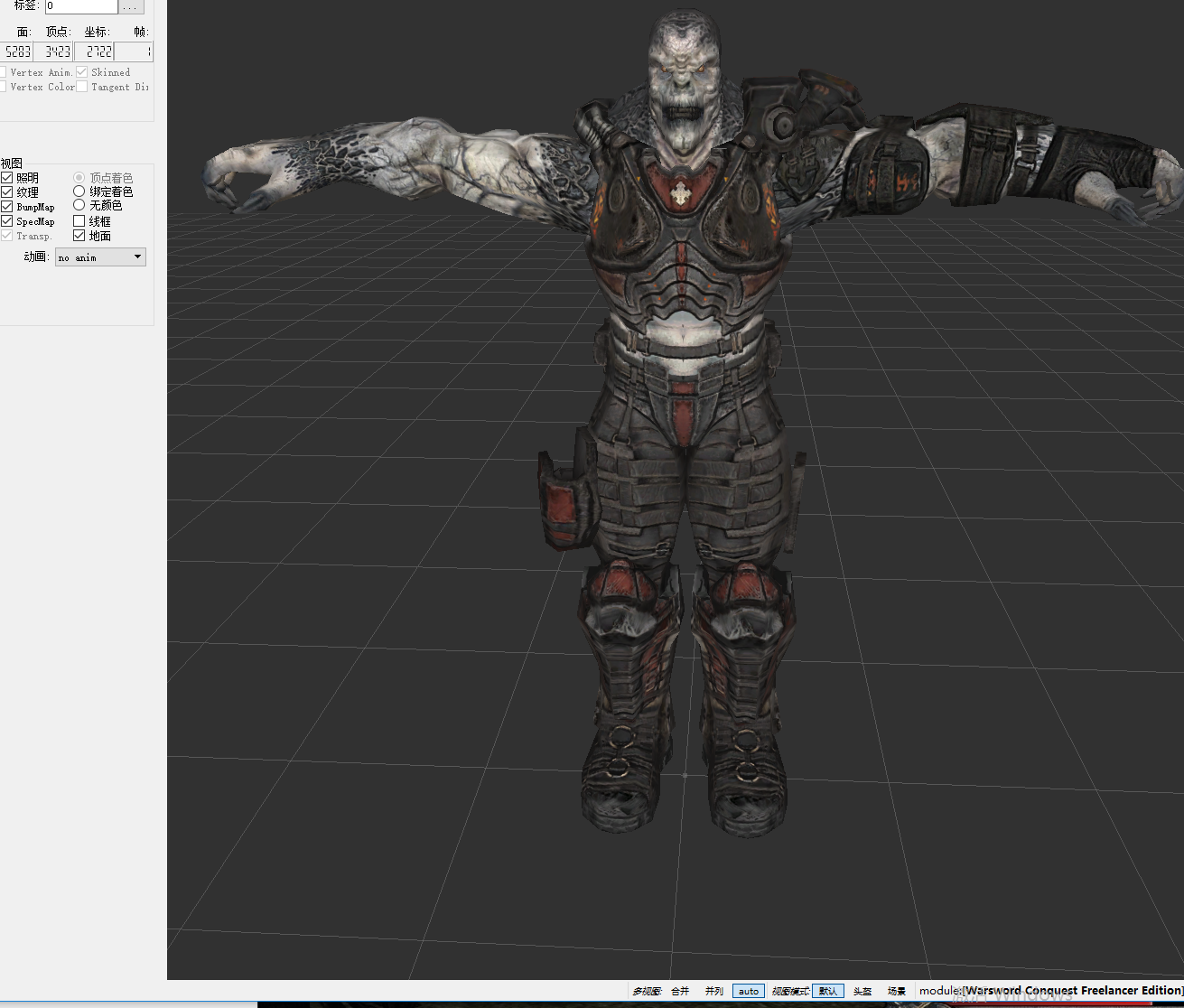Click the 坐标 positions count value 2722
This screenshot has height=1008, width=1184.
tap(94, 51)
